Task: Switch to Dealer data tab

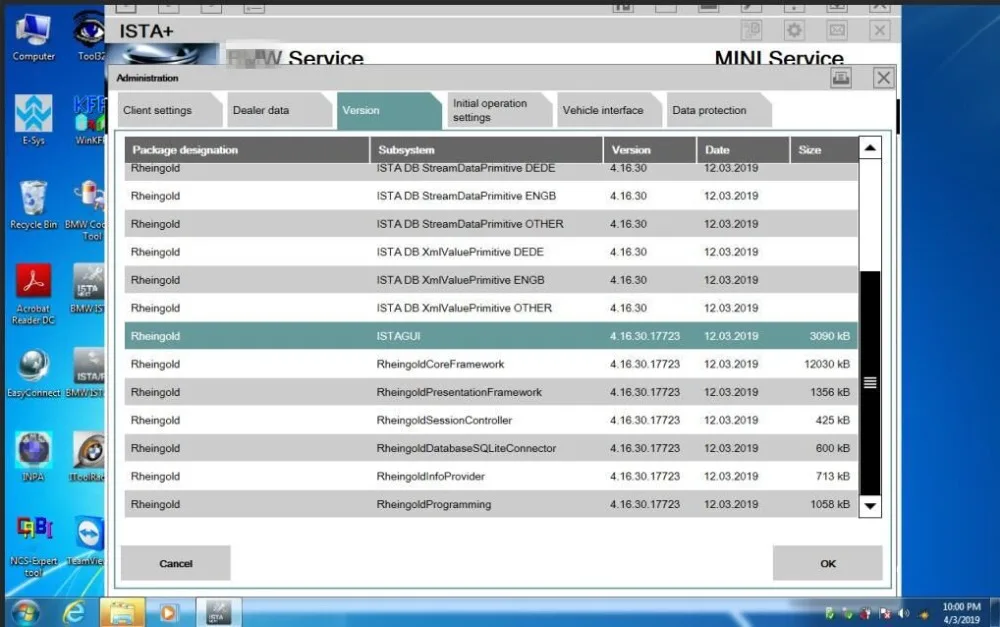Action: pos(279,110)
